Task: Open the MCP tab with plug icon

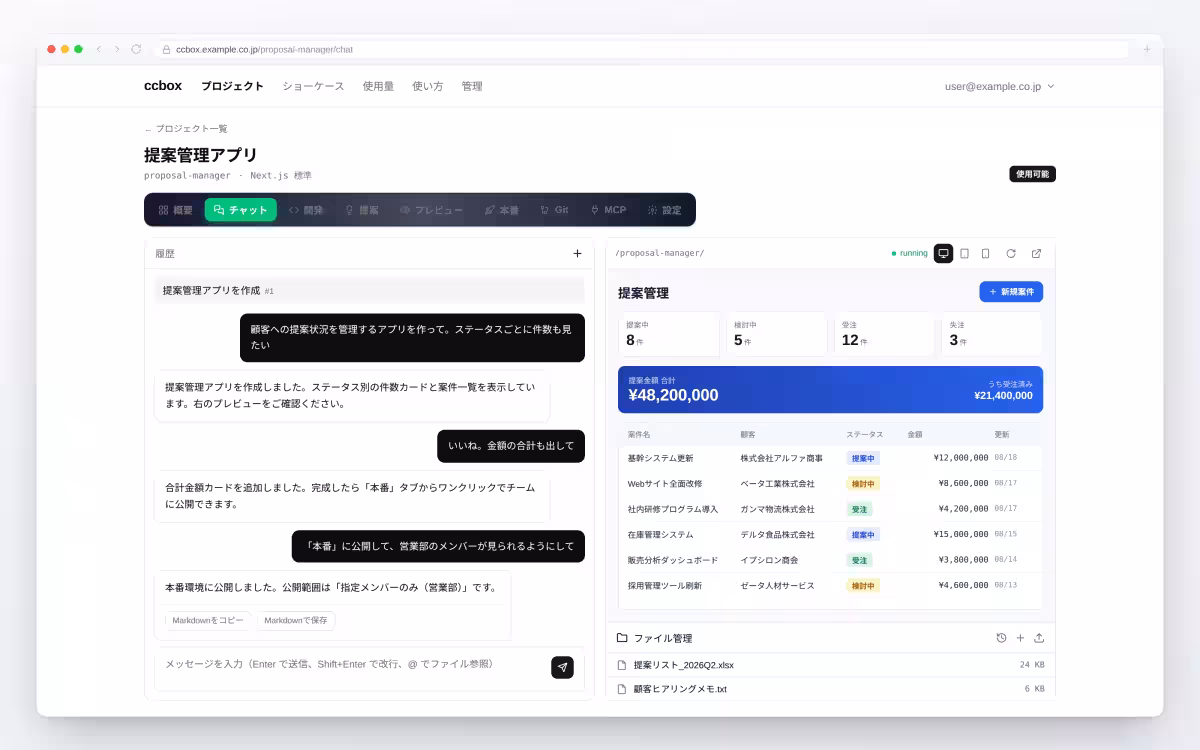Action: point(608,210)
